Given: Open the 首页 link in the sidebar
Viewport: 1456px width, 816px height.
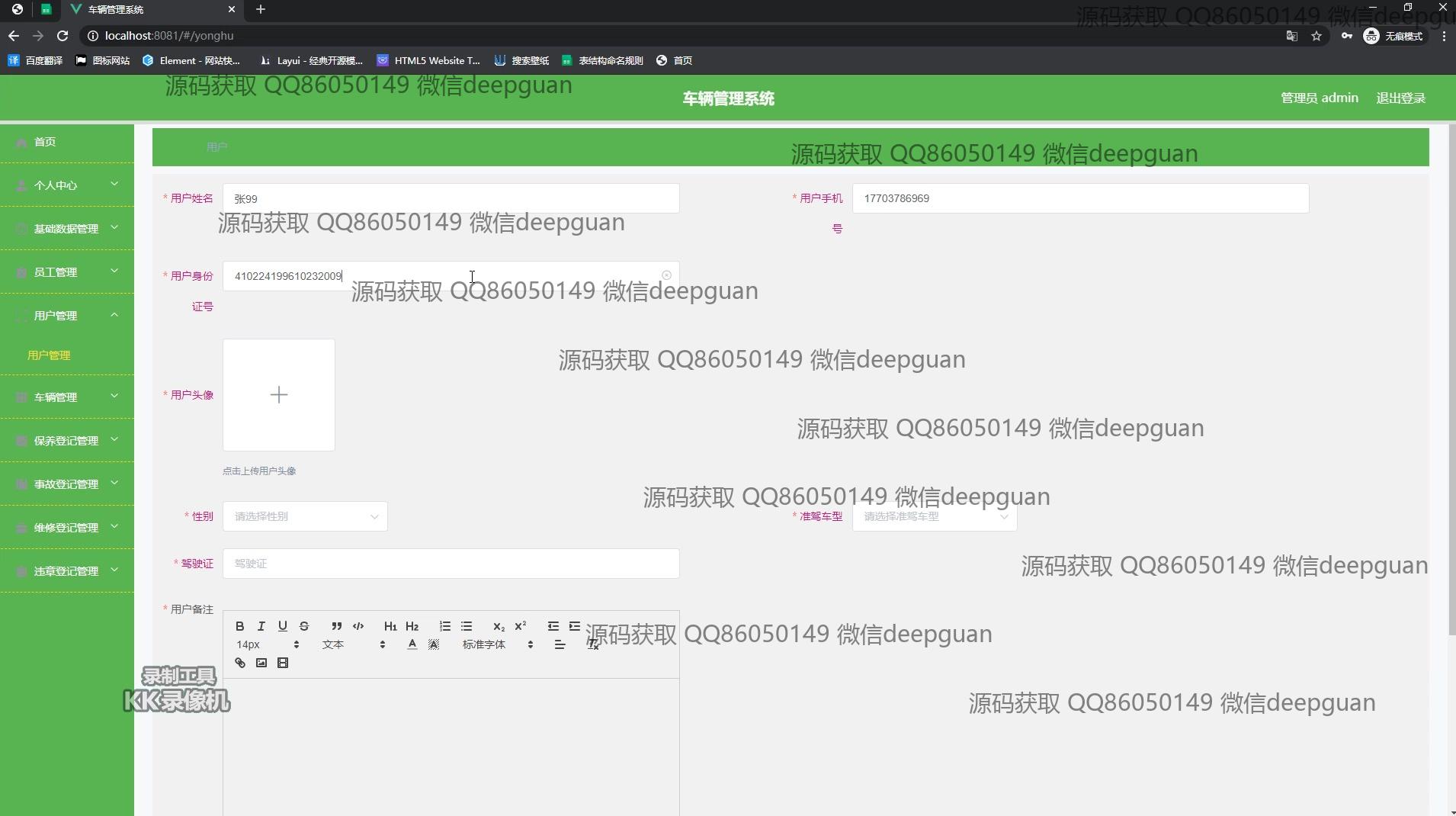Looking at the screenshot, I should 45,142.
